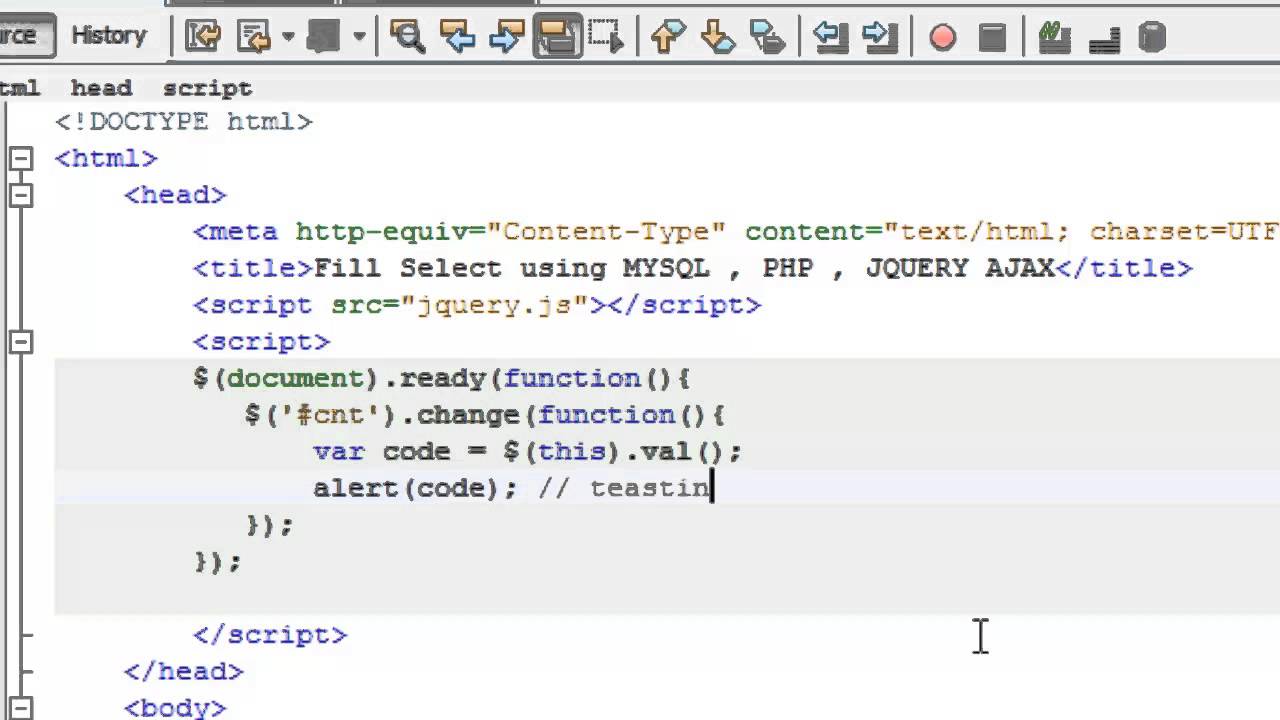The image size is (1280, 720).
Task: Click the opening <html> tag text
Action: coord(106,158)
